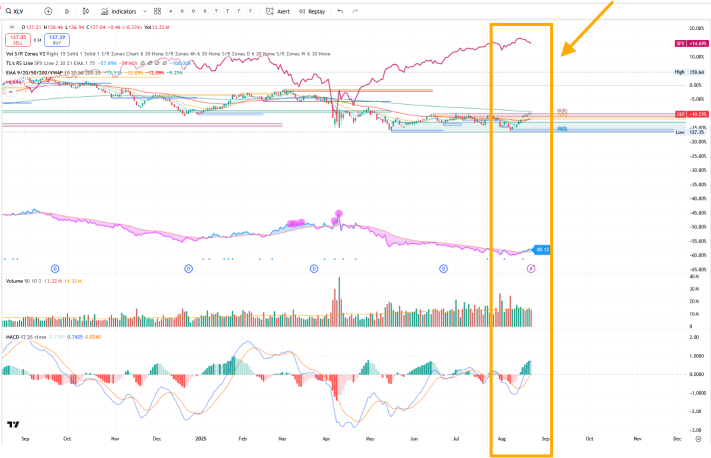Open the layout setup grid icon

[x=157, y=11]
